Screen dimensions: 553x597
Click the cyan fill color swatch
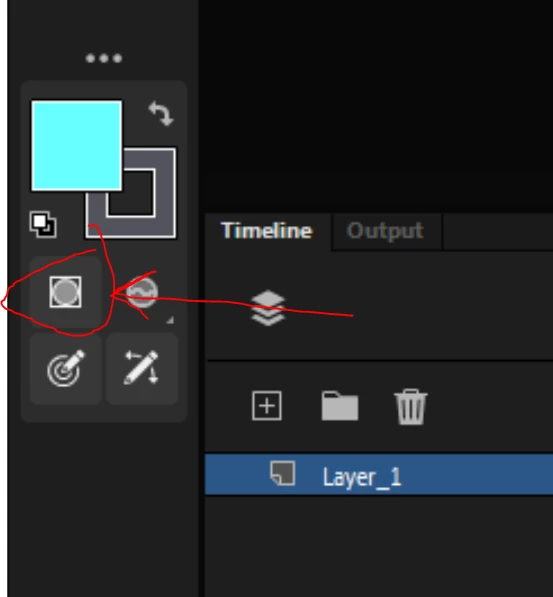coord(77,145)
